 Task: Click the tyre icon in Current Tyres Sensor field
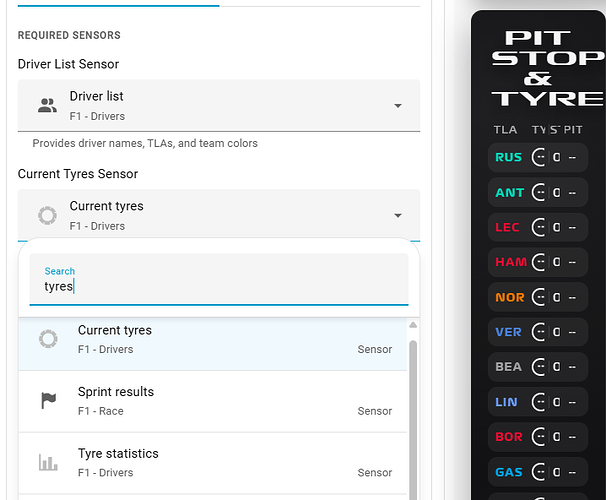point(47,215)
